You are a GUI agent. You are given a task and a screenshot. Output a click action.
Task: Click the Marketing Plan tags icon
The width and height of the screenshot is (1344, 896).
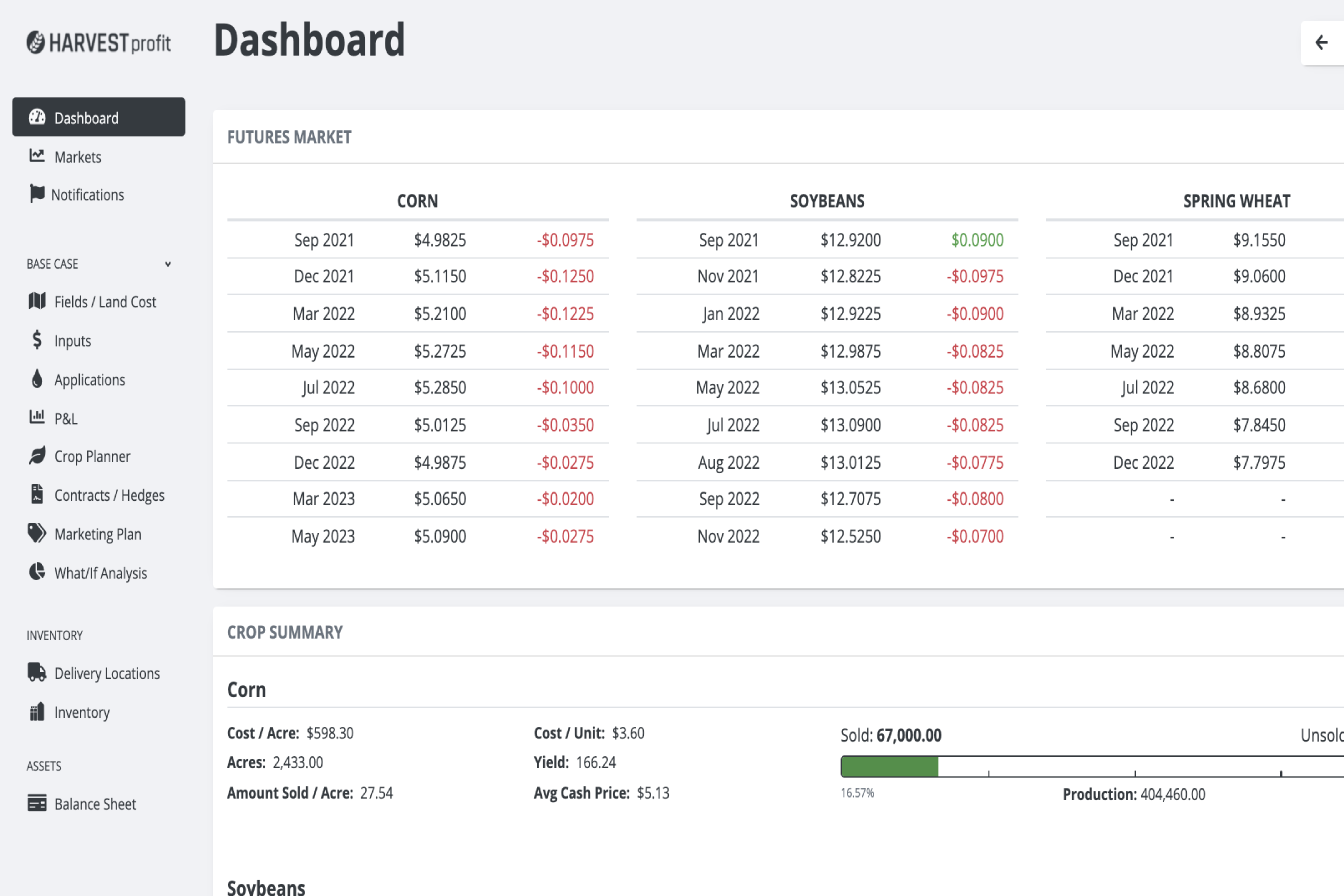pos(37,533)
